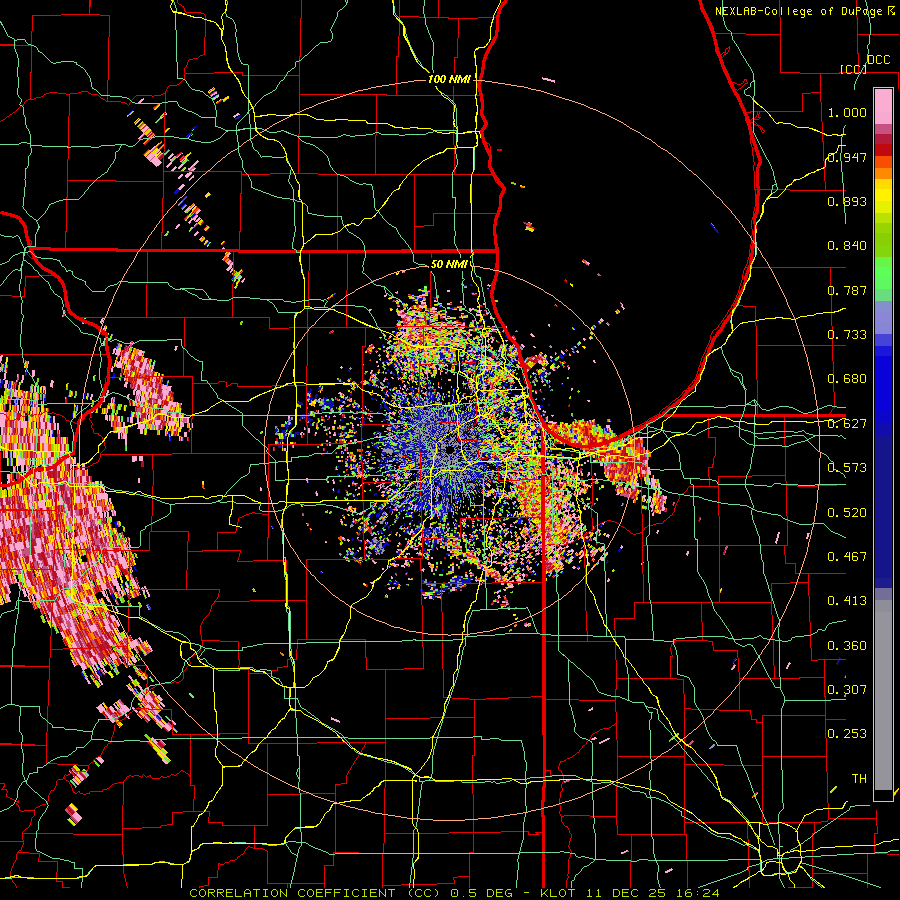Click the 0.893 legend value
The image size is (900, 900).
click(x=847, y=201)
